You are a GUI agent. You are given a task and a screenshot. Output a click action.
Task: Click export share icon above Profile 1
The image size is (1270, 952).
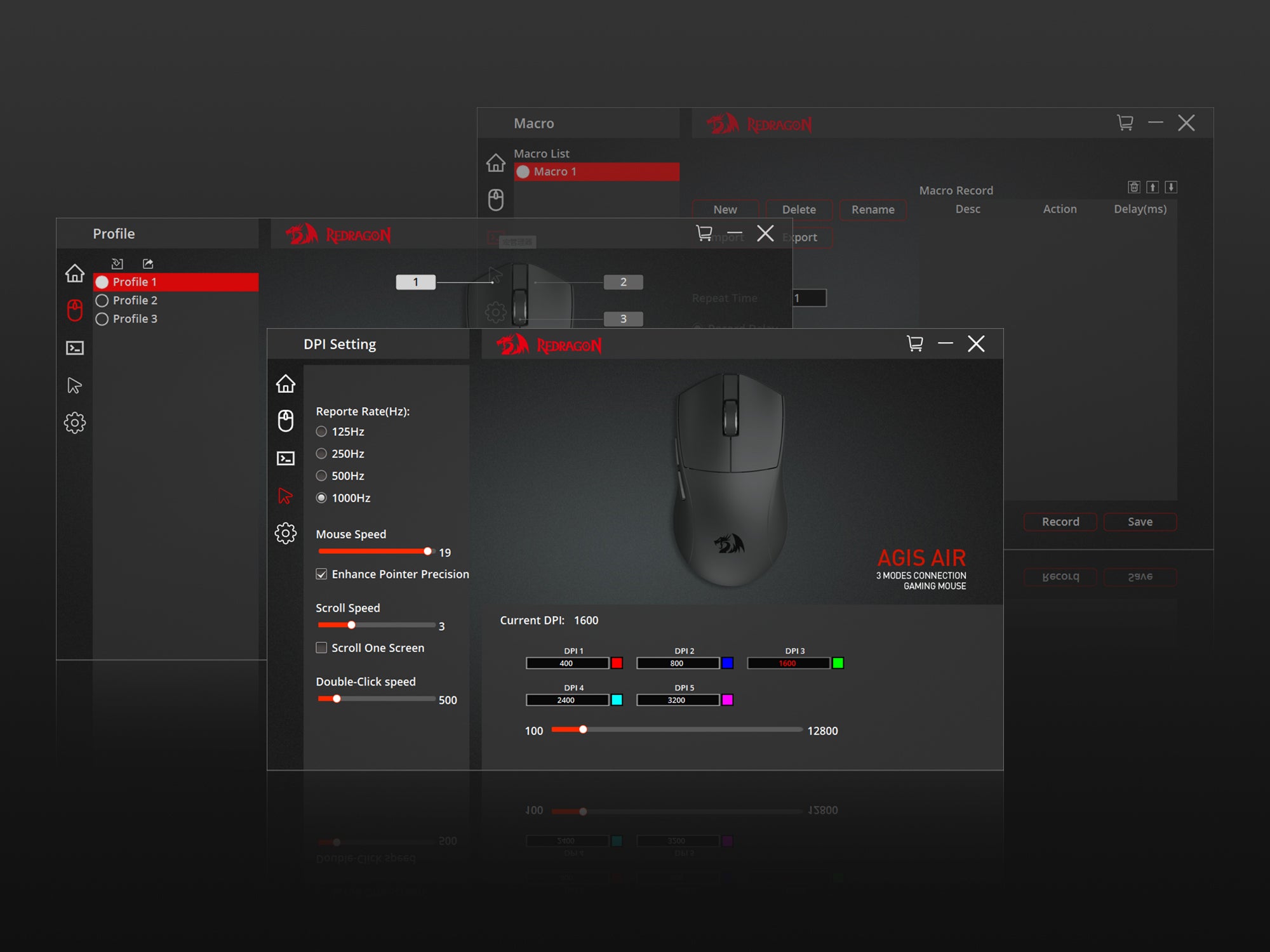coord(148,263)
